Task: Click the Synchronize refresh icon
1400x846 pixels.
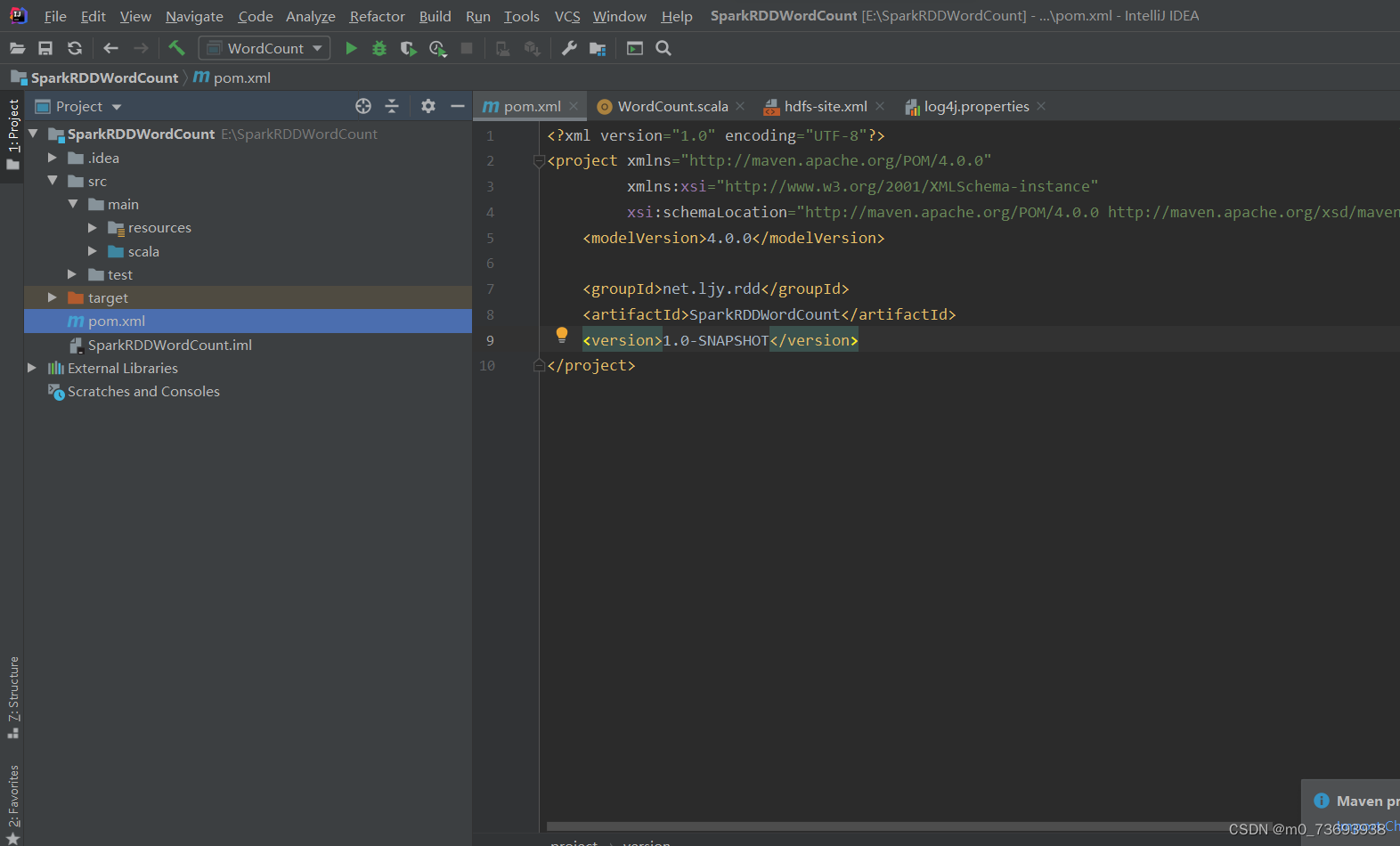Action: [75, 48]
